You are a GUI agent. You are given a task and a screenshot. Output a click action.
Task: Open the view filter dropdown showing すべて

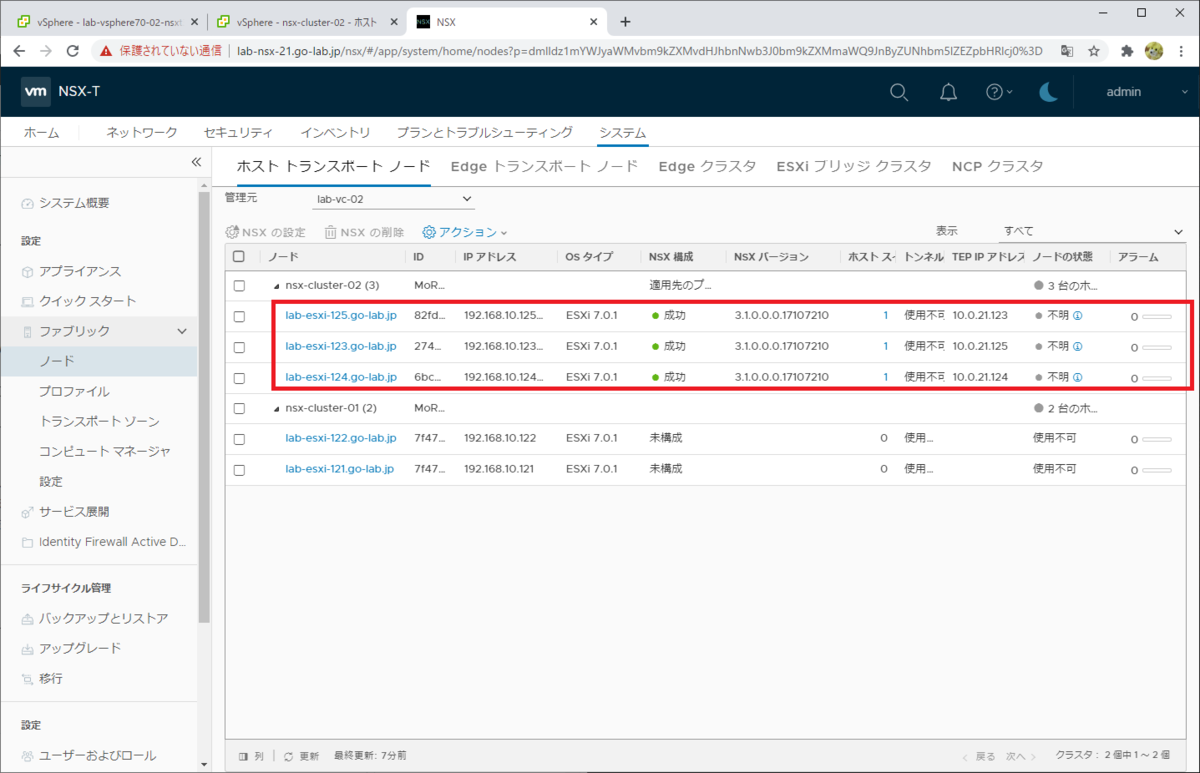[1092, 231]
